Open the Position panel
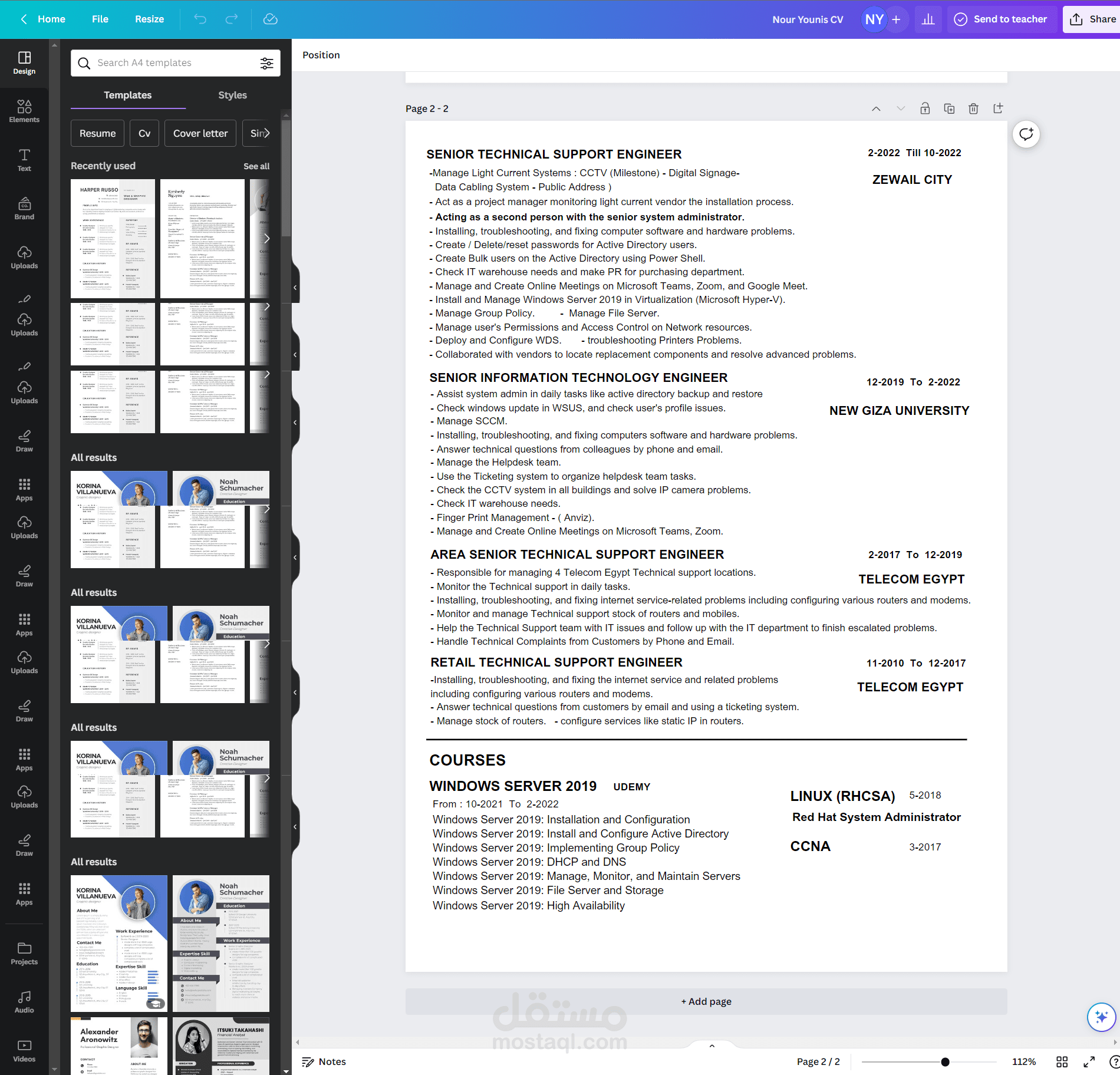Viewport: 1120px width, 1075px height. [321, 55]
